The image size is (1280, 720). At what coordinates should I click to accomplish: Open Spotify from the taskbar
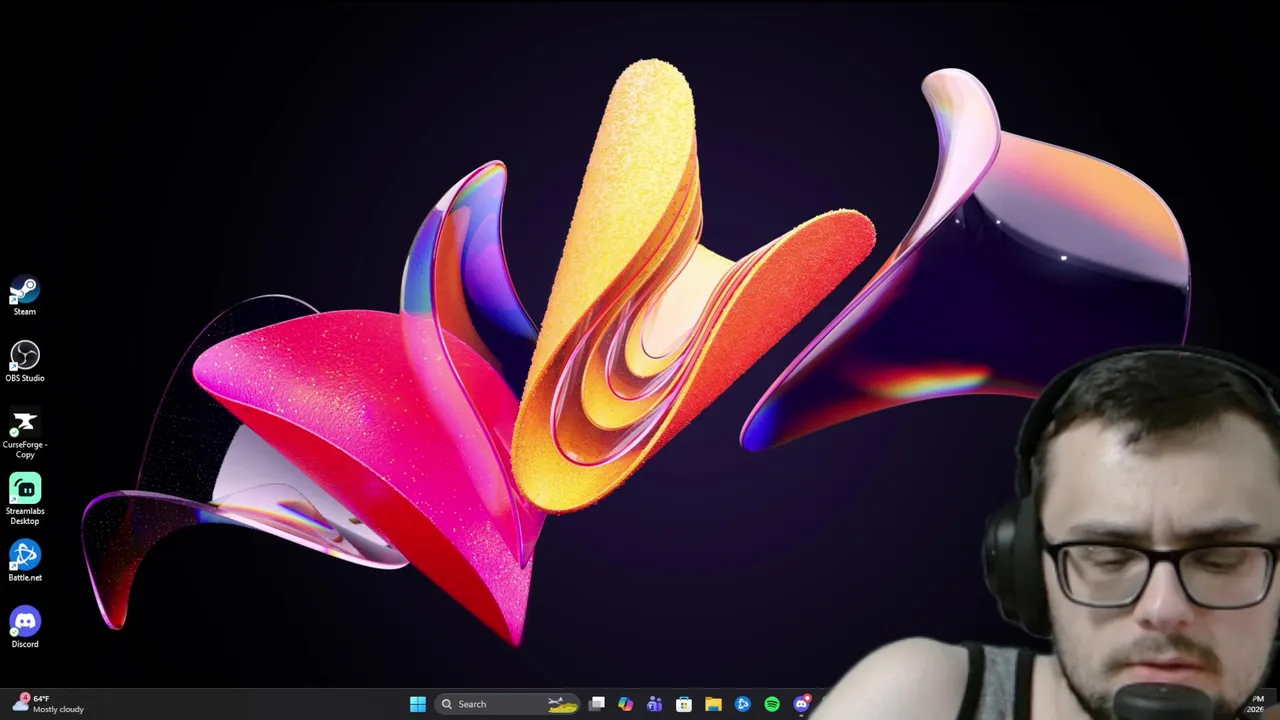point(772,704)
